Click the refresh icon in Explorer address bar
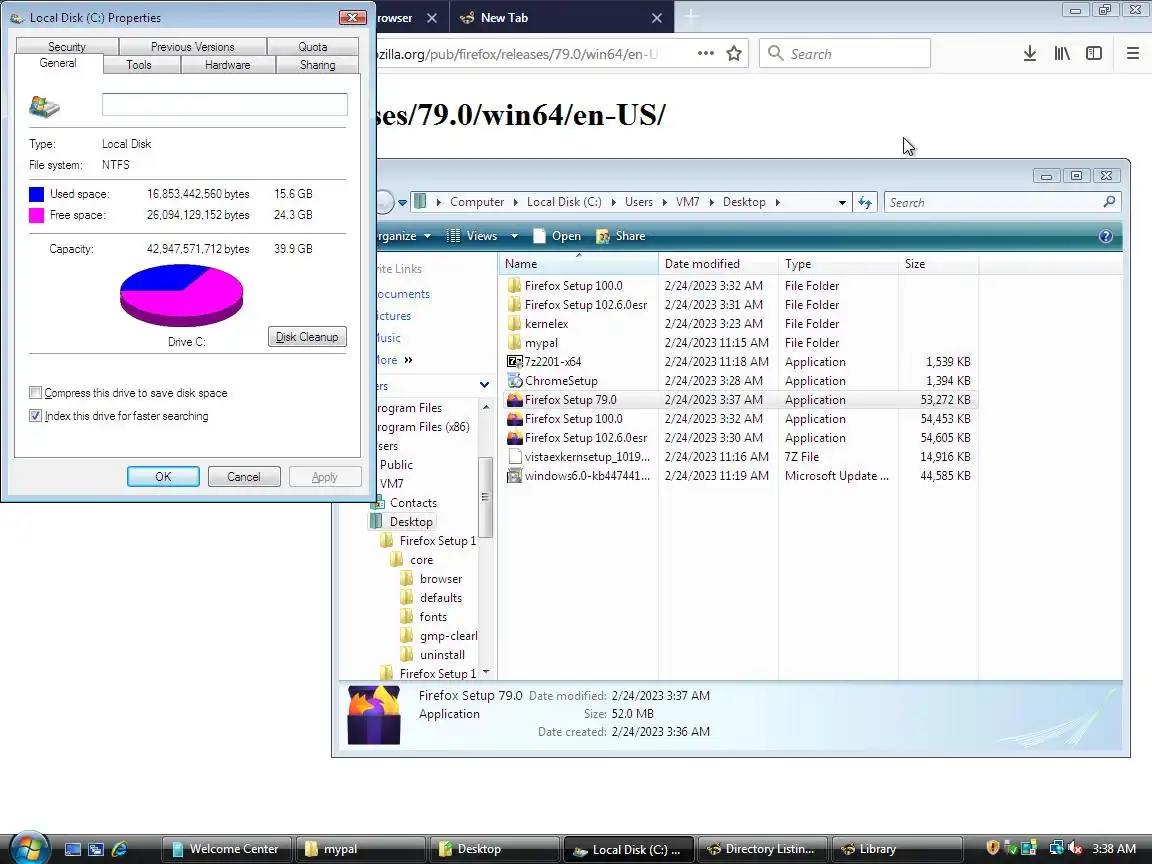Viewport: 1152px width, 864px height. [865, 202]
